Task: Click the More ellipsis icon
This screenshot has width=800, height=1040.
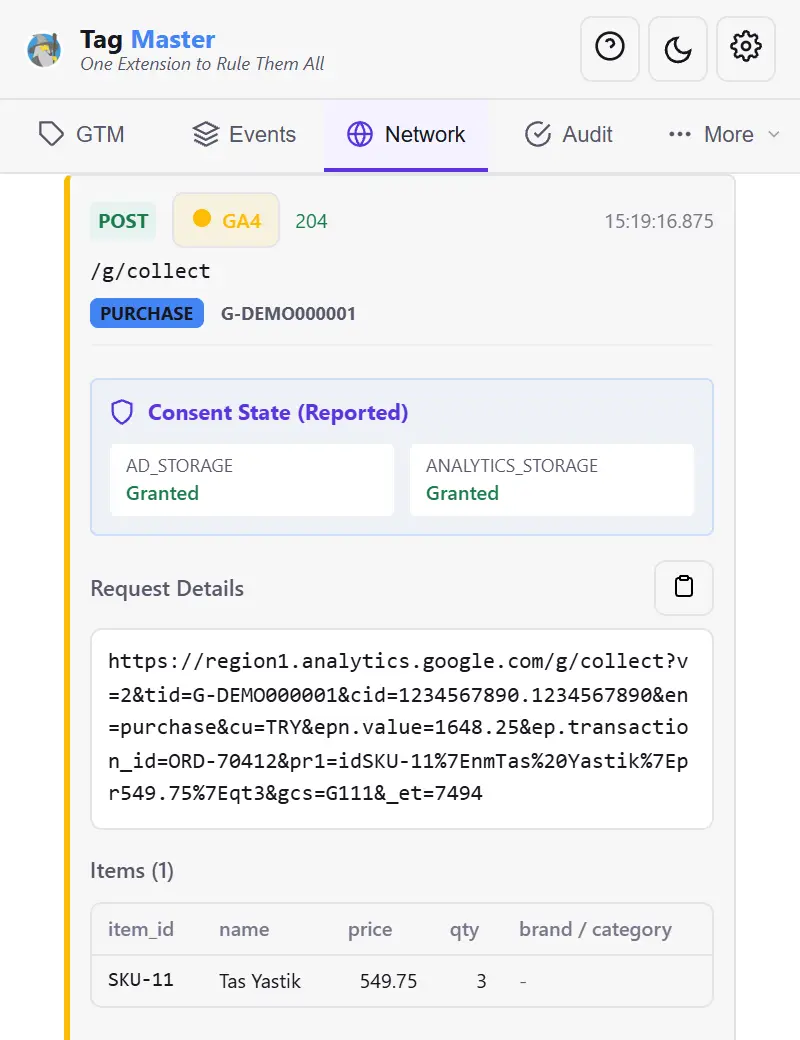Action: pos(680,135)
